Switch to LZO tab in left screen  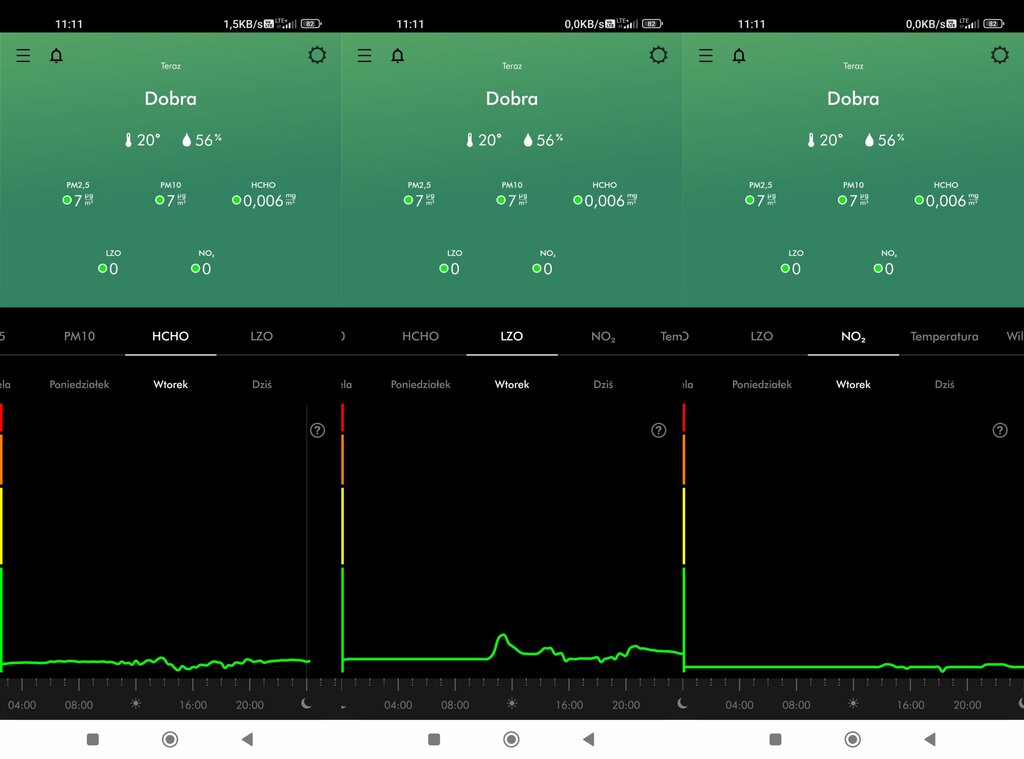point(261,336)
